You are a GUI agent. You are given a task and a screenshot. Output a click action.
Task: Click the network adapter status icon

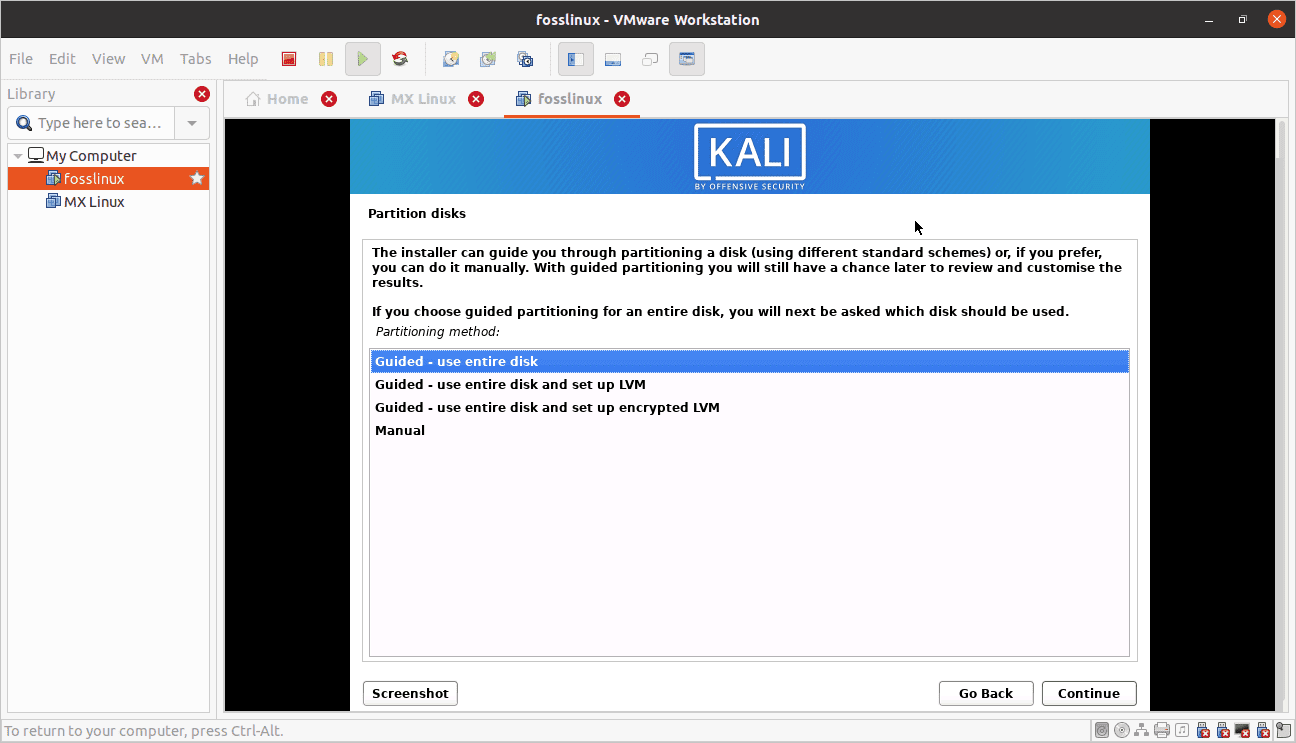click(1142, 731)
